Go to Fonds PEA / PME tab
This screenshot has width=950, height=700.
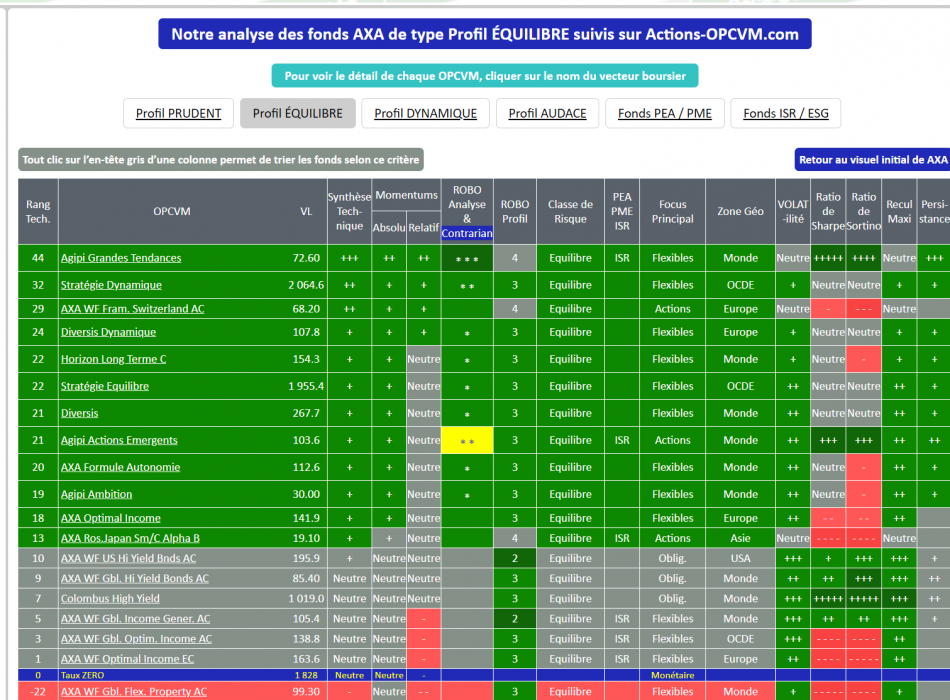tap(665, 113)
